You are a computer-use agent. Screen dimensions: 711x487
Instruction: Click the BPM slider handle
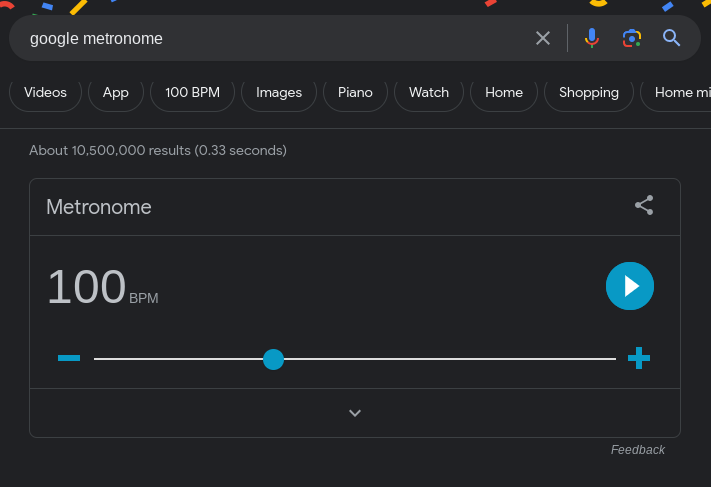click(273, 359)
